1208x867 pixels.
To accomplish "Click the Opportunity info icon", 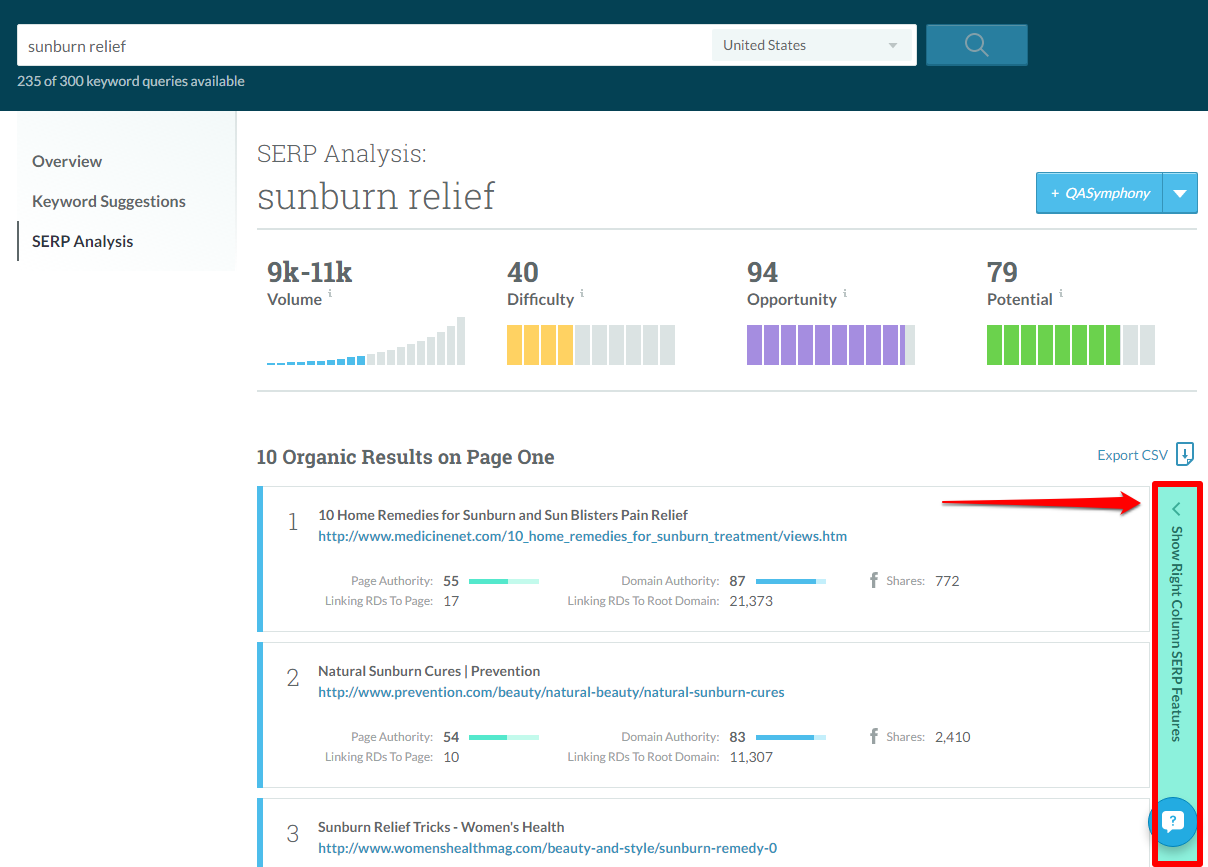I will pos(844,293).
